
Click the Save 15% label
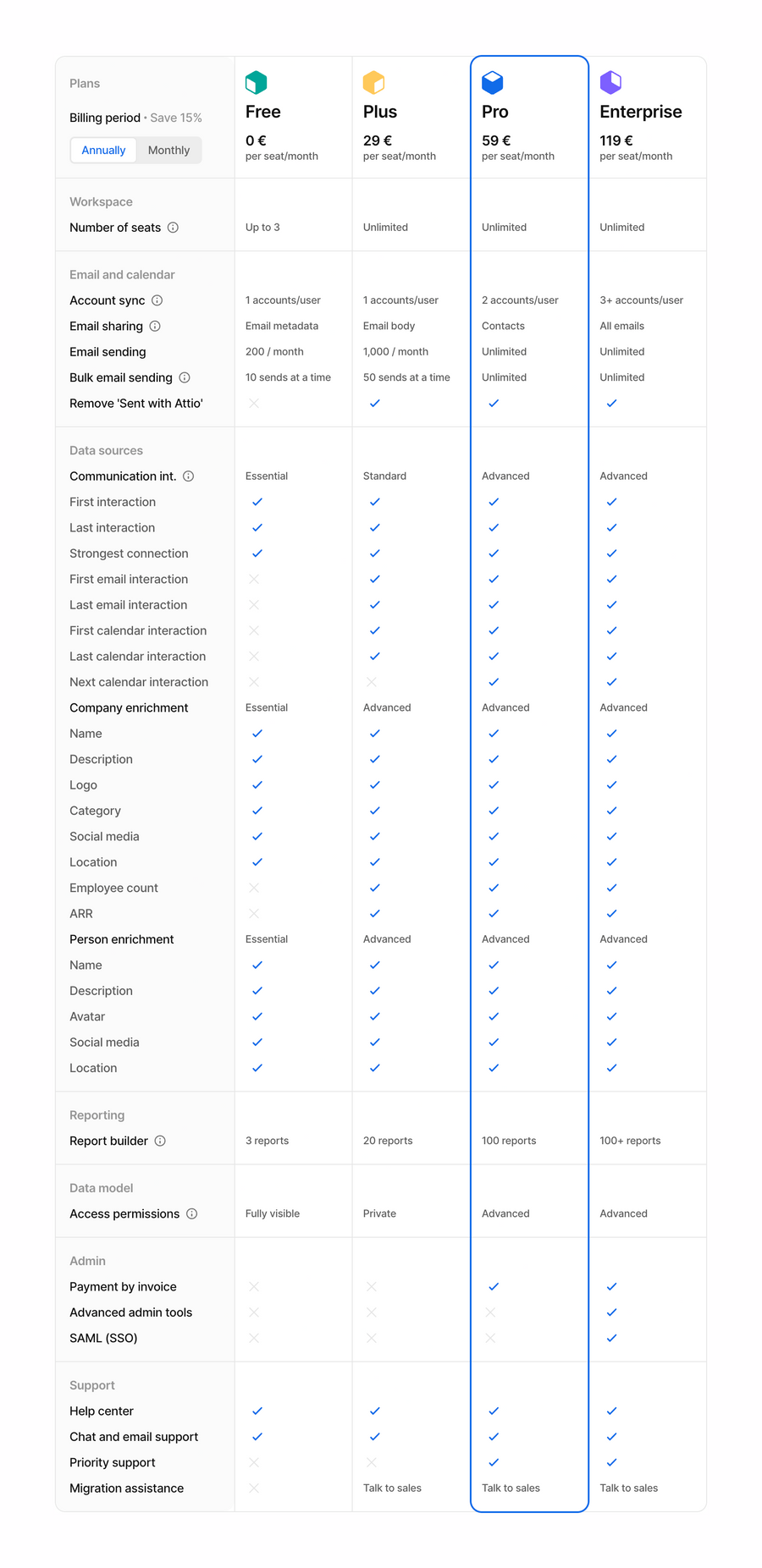176,118
